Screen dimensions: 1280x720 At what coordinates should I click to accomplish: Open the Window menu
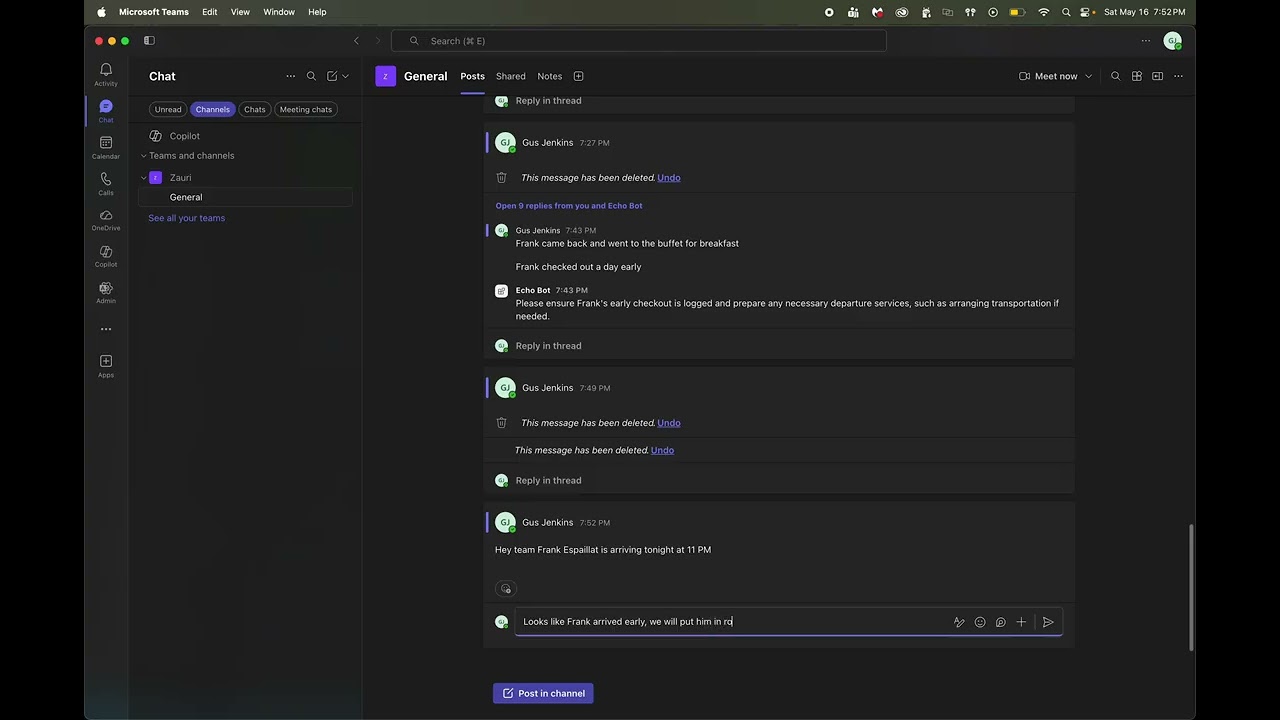pyautogui.click(x=279, y=12)
